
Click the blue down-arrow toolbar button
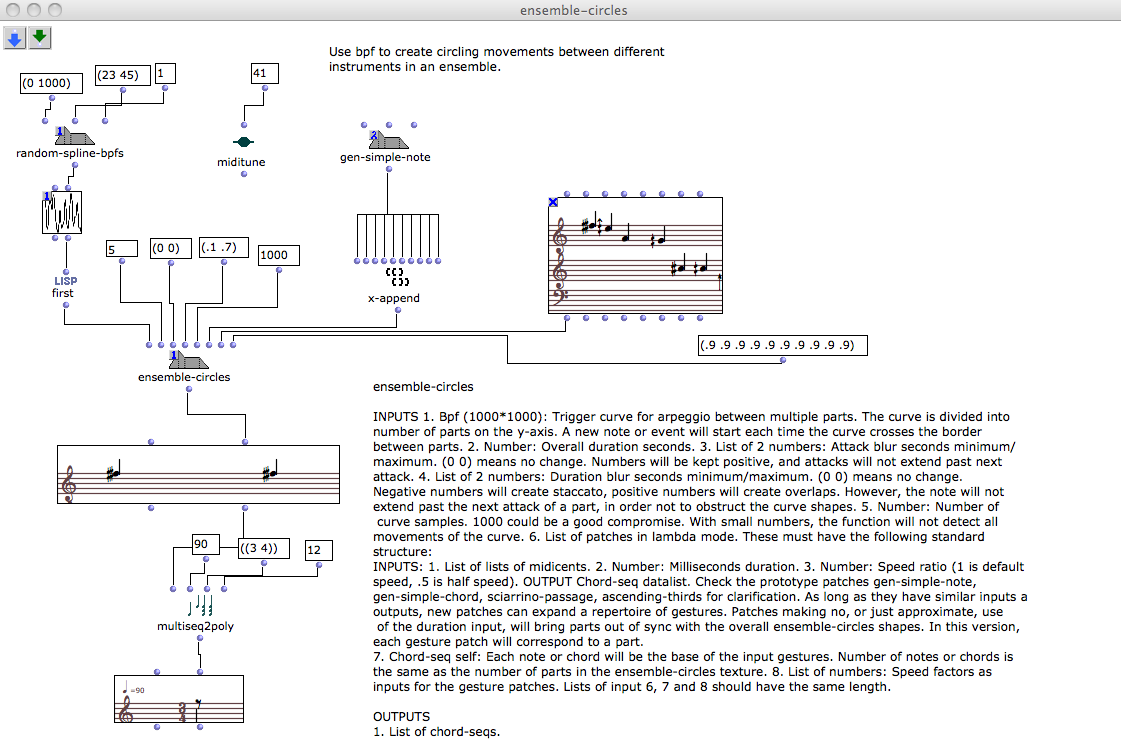coord(15,38)
